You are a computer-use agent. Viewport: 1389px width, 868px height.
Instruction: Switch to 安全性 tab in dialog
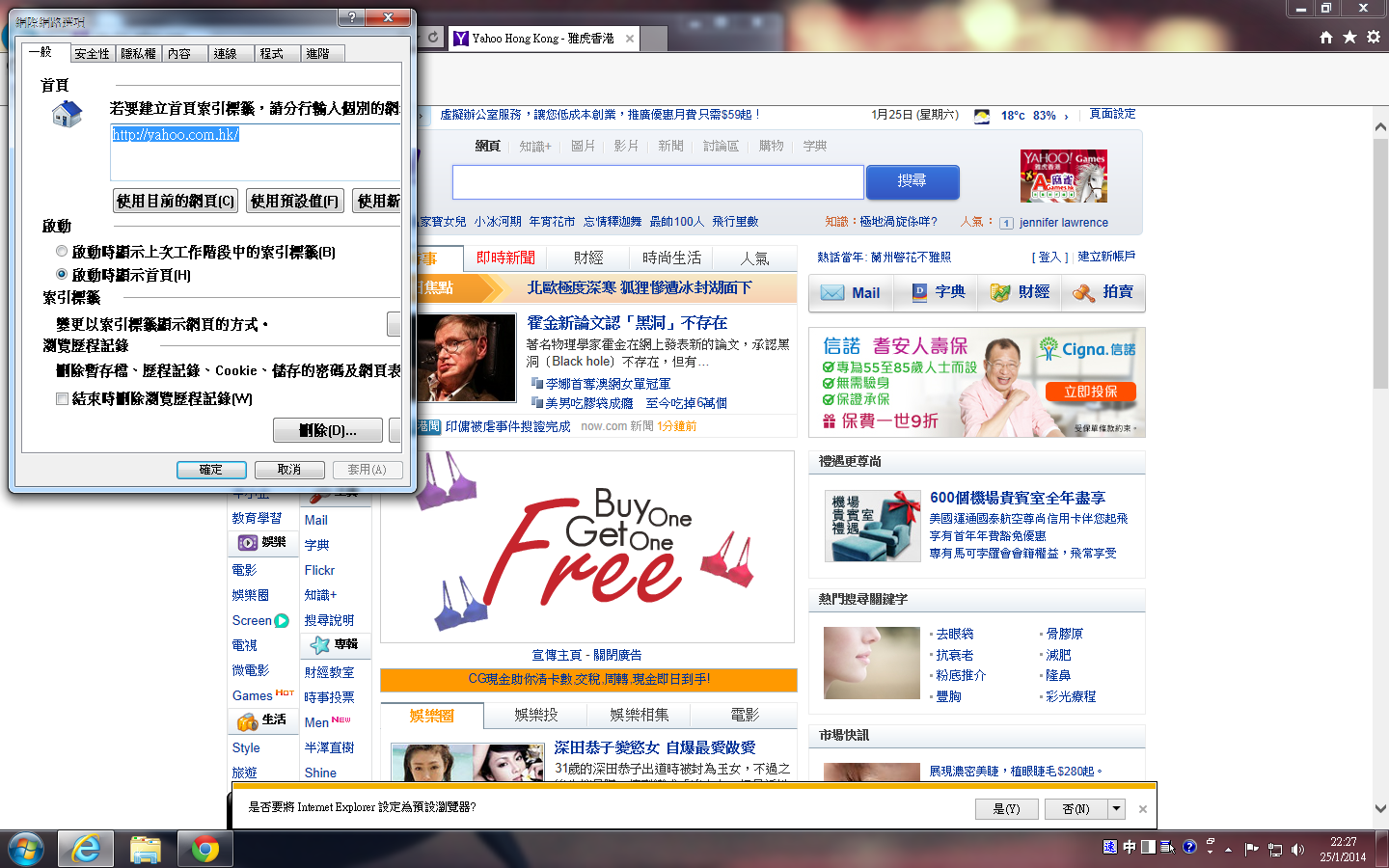93,54
